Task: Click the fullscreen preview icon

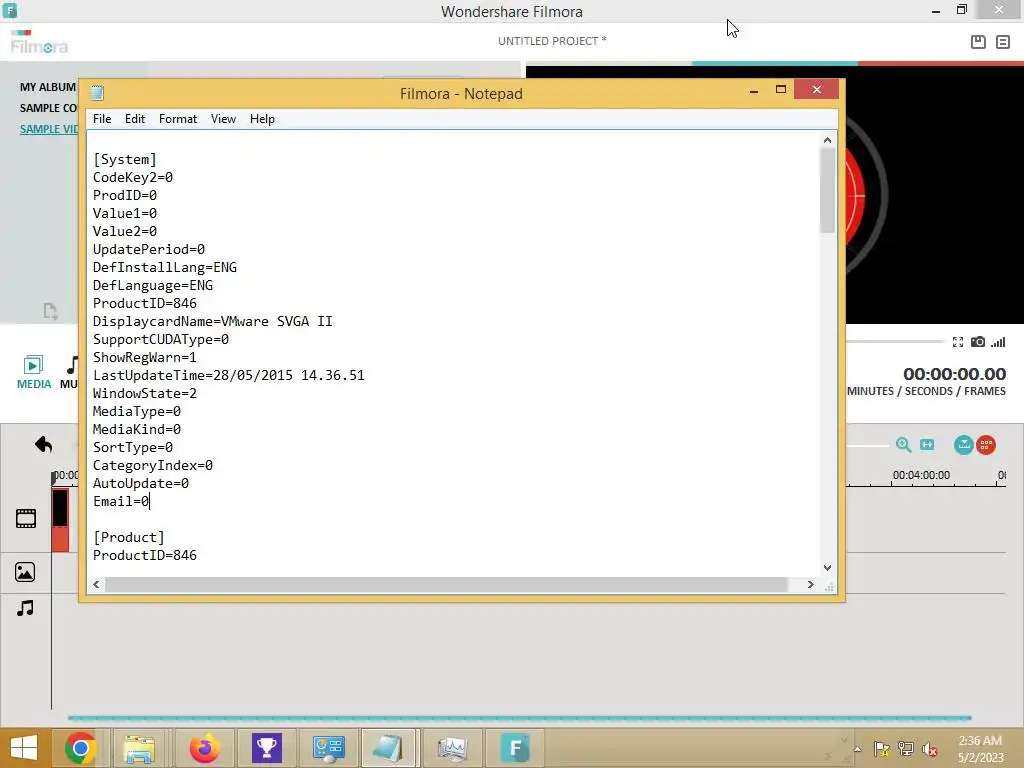Action: coord(957,342)
